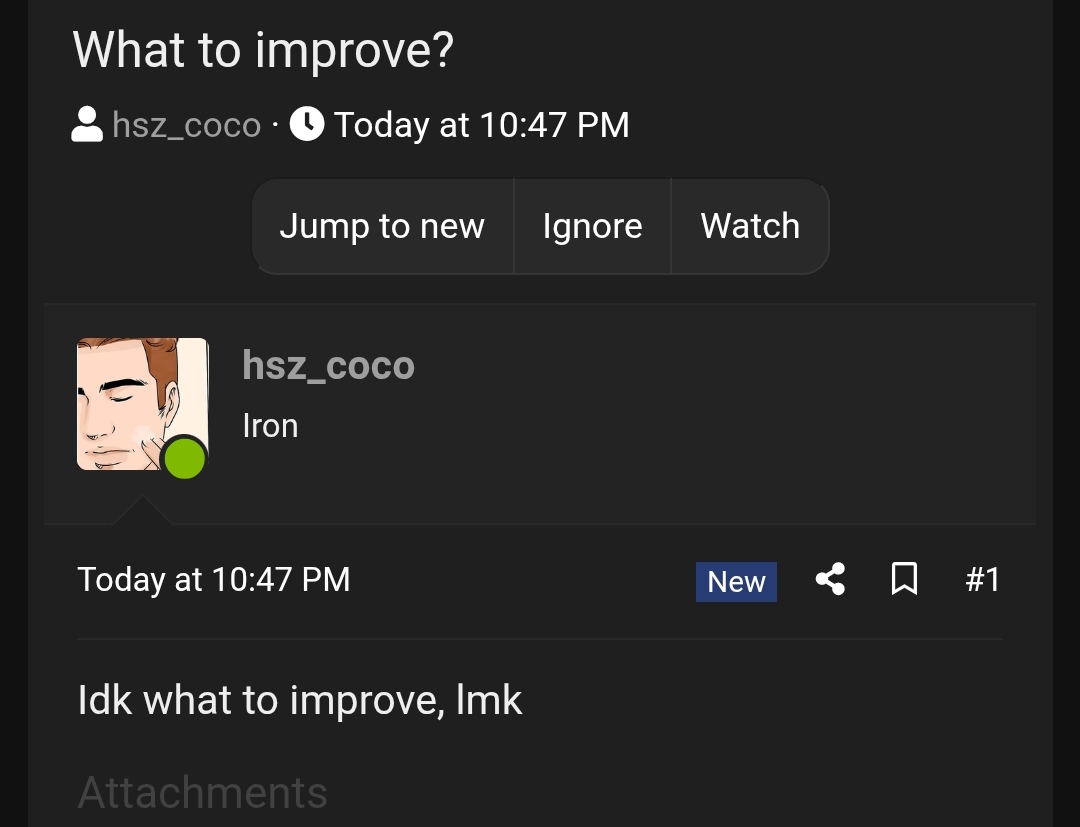Open the #1 post permalink
This screenshot has height=827, width=1080.
[x=982, y=579]
